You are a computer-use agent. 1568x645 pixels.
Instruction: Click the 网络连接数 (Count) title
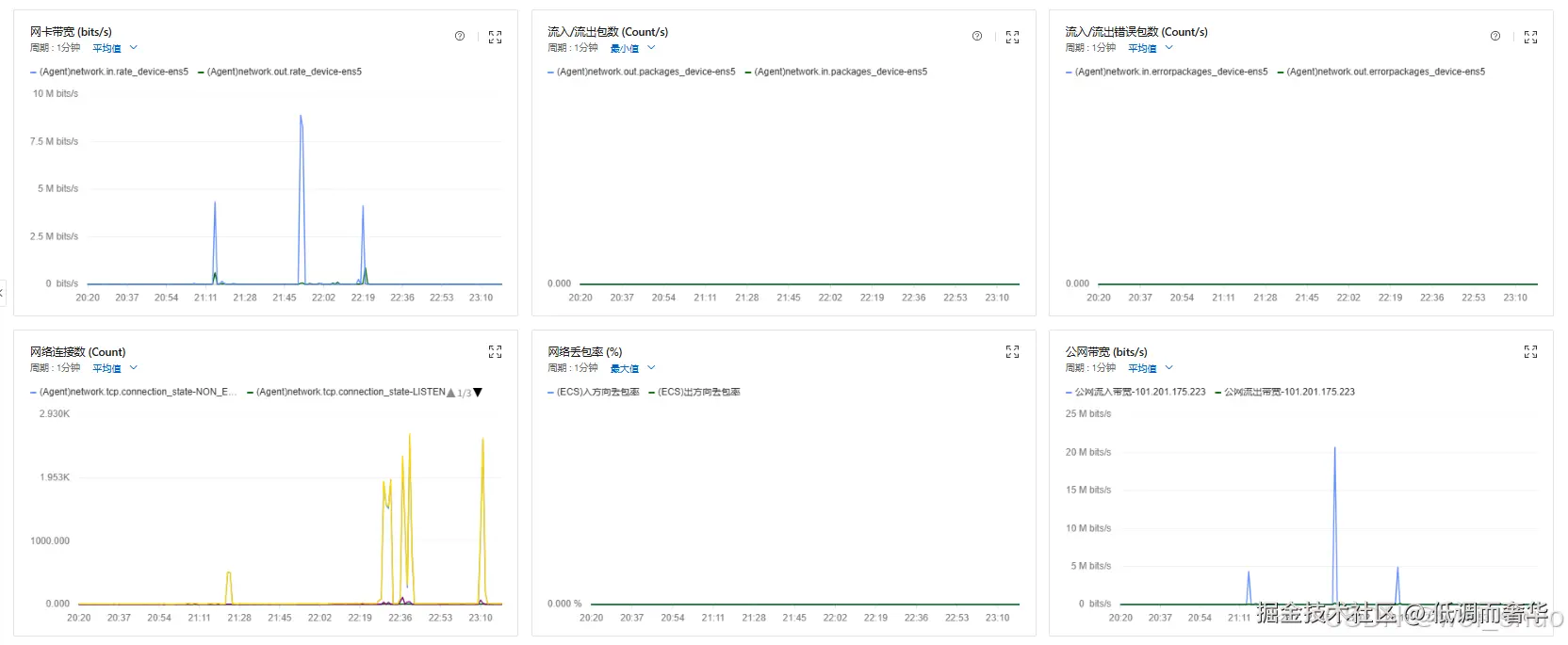click(77, 352)
